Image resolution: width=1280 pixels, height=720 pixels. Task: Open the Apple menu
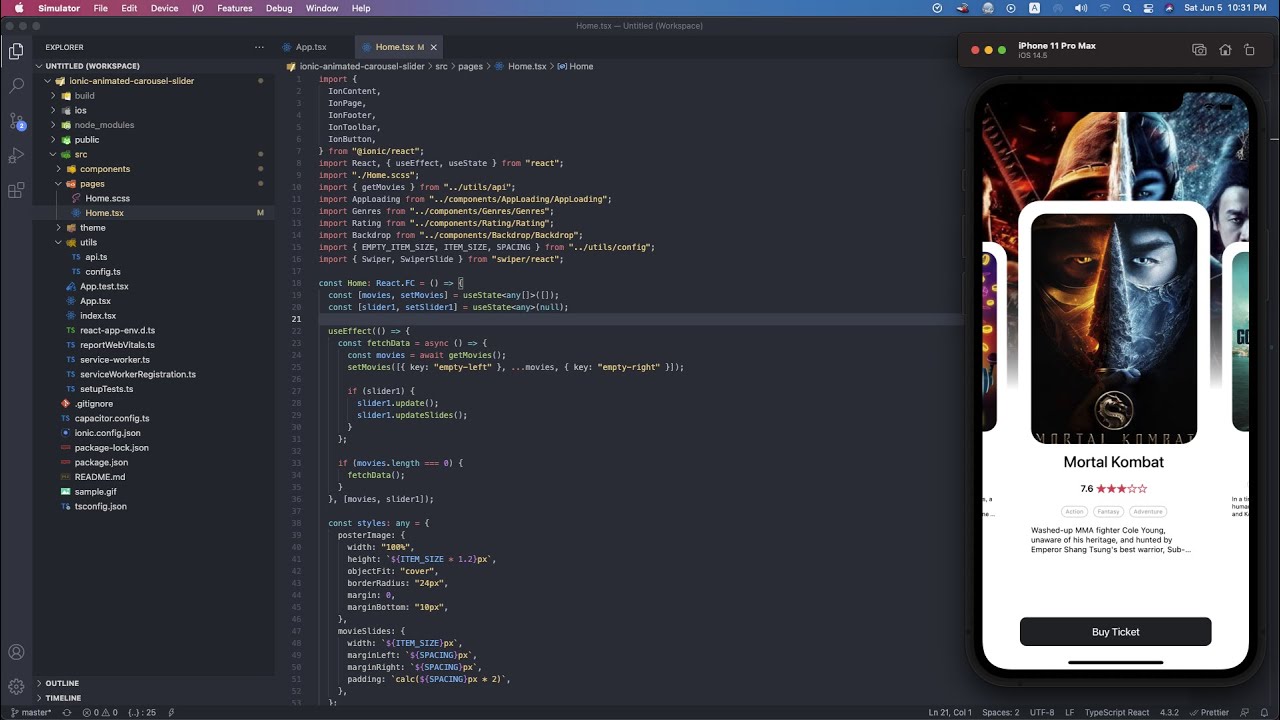tap(18, 8)
